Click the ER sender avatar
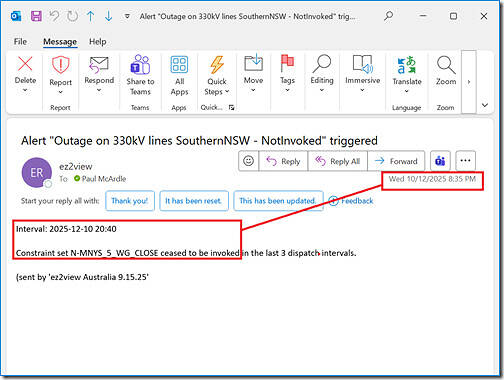This screenshot has height=380, width=504. click(37, 172)
